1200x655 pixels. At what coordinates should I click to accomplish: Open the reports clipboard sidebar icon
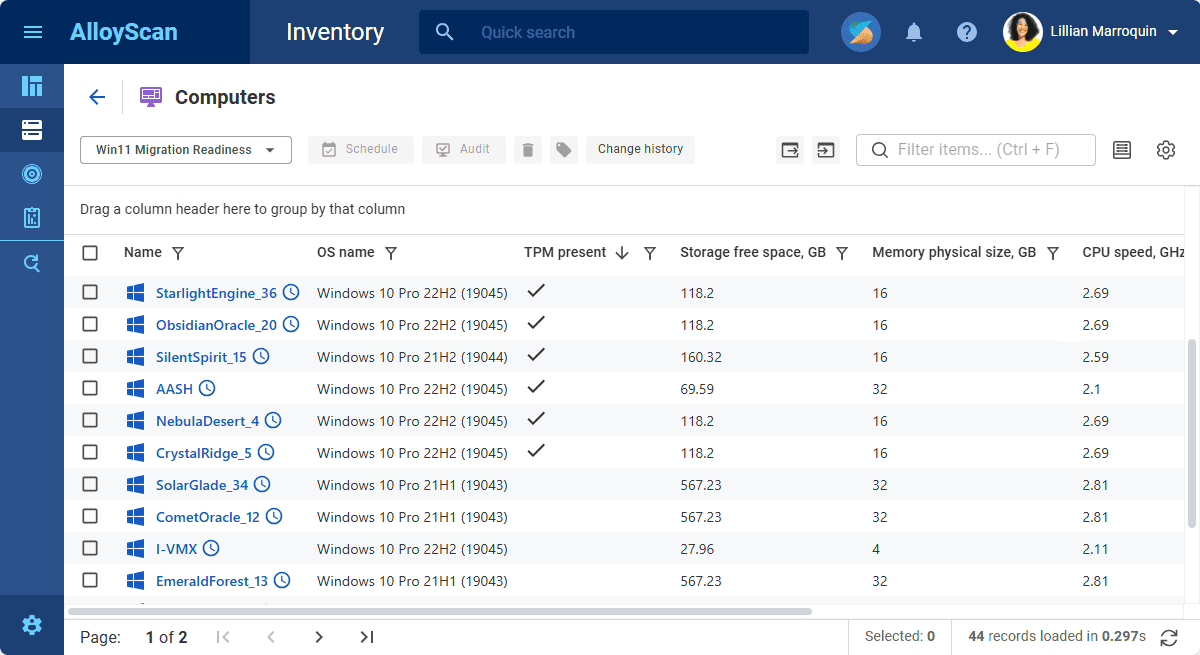coord(32,218)
